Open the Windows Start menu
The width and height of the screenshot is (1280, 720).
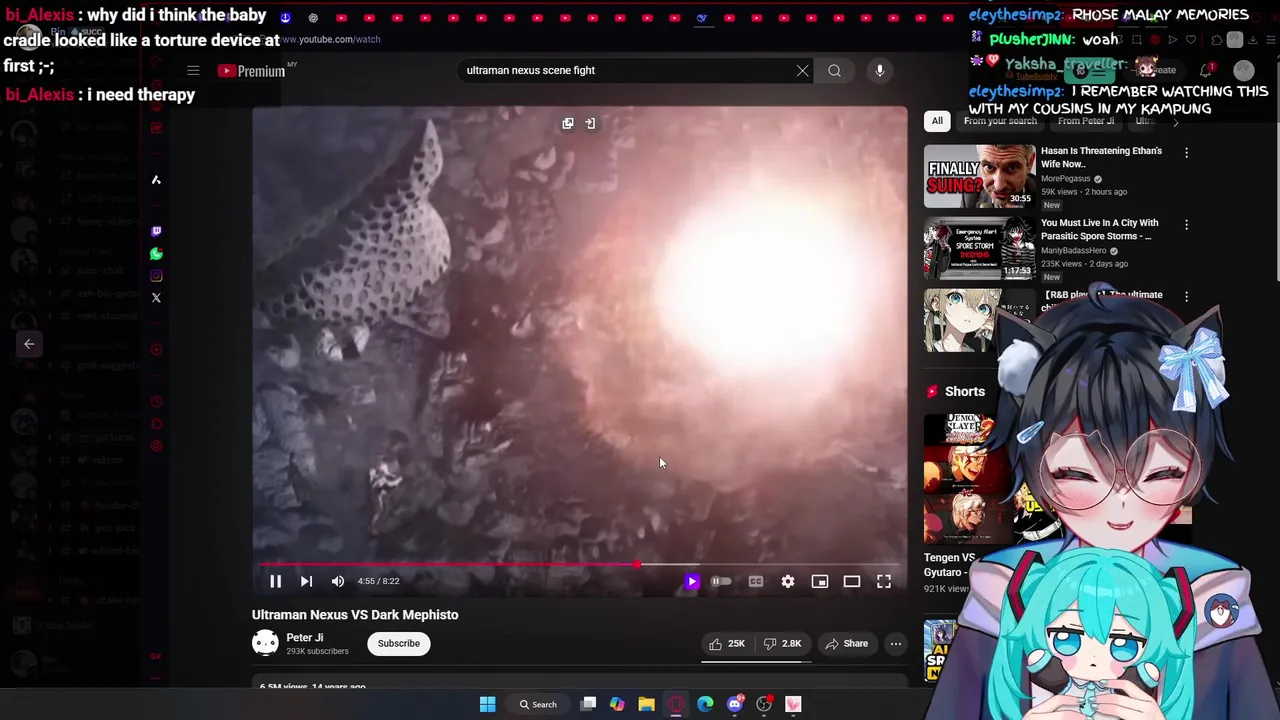pyautogui.click(x=487, y=704)
